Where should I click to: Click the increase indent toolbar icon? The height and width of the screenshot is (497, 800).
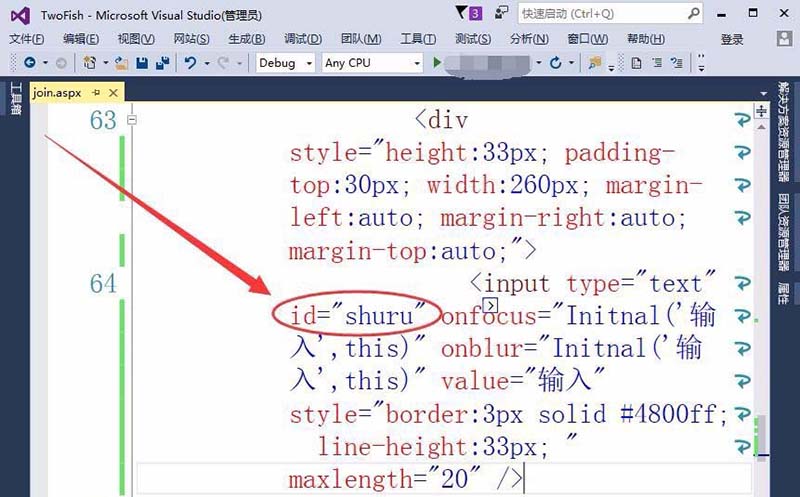point(677,63)
